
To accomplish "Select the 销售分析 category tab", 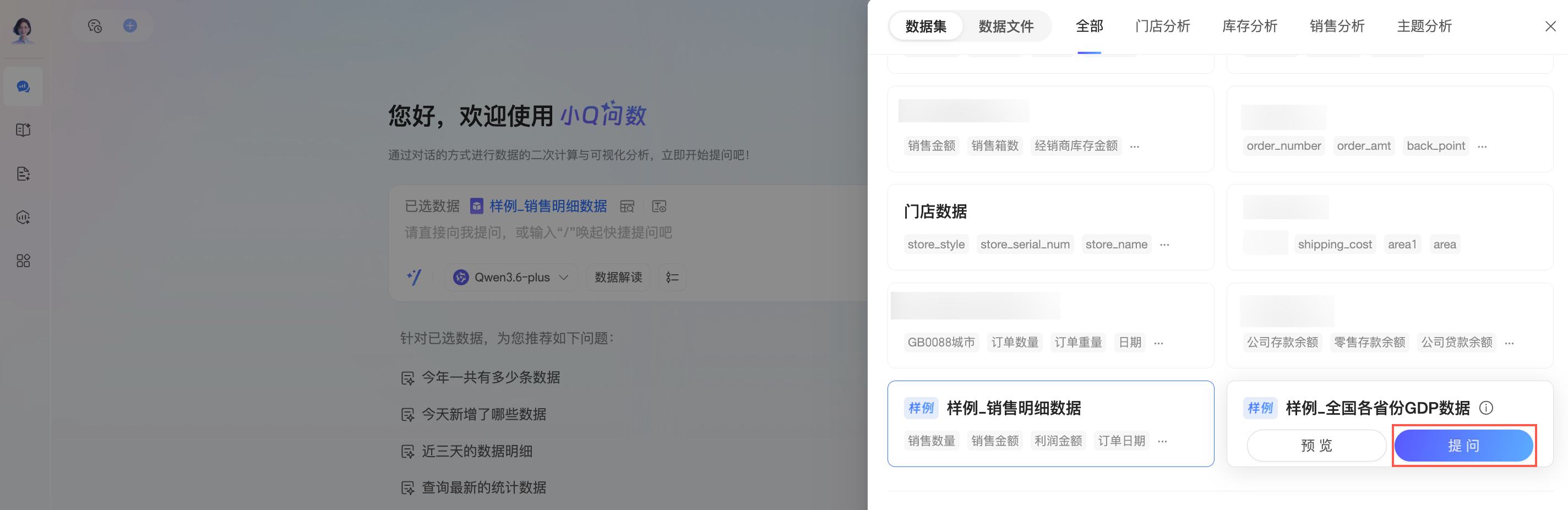I will tap(1337, 26).
